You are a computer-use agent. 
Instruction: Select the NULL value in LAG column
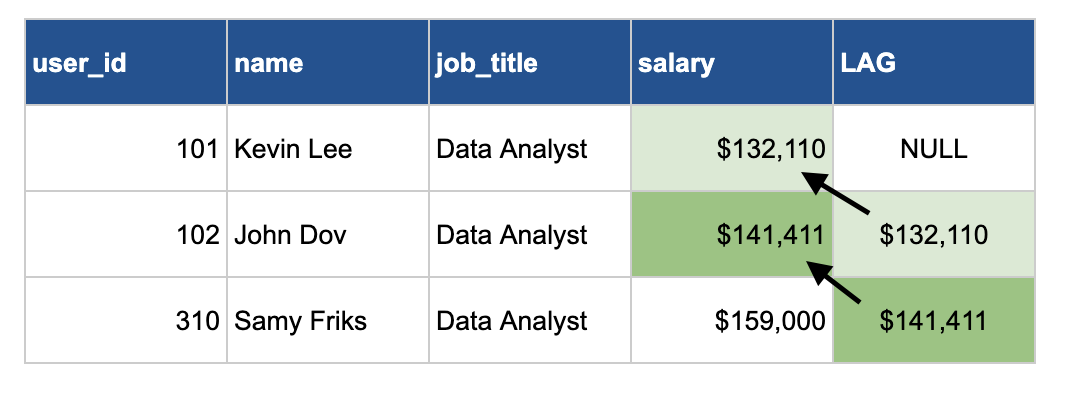pos(933,149)
